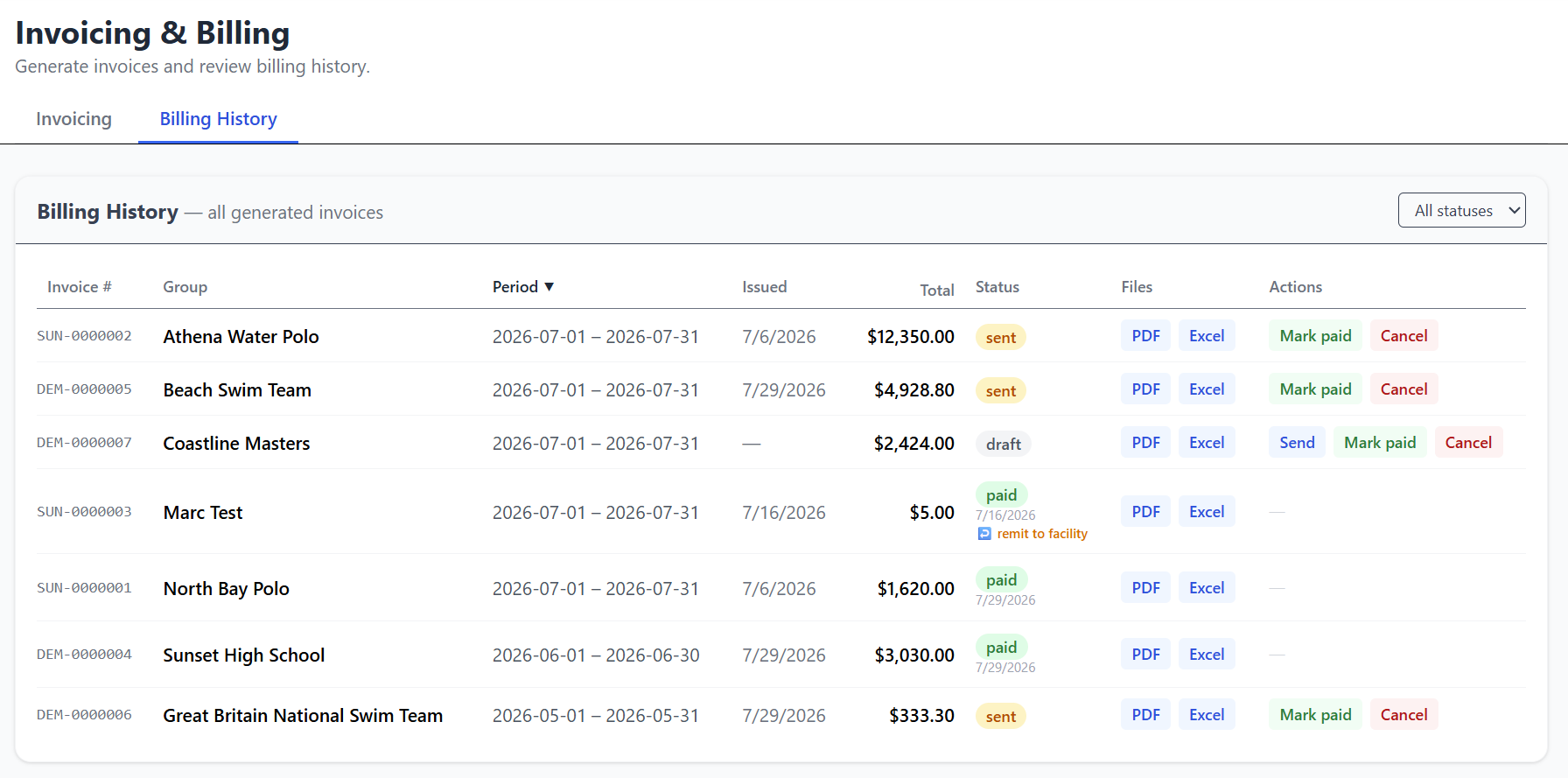The height and width of the screenshot is (778, 1568).
Task: Mark Athena Water Polo invoice as paid
Action: tap(1315, 336)
